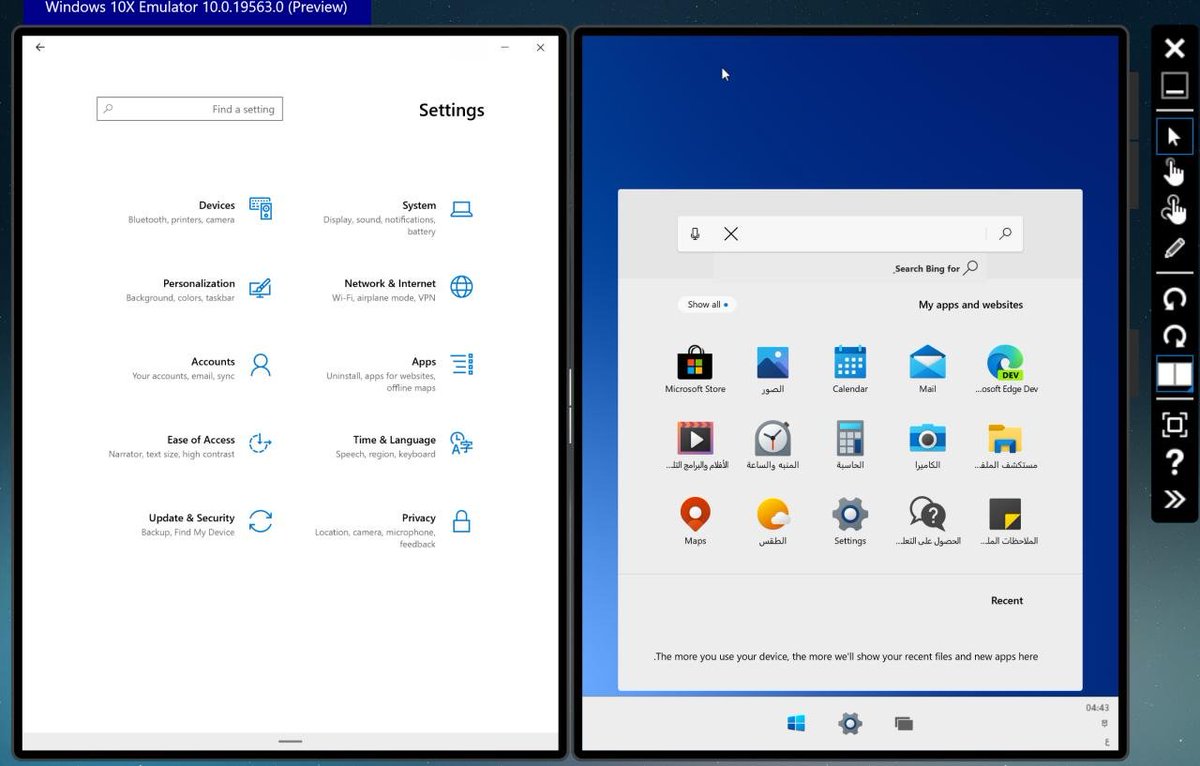The height and width of the screenshot is (766, 1200).
Task: Launch the Maps app
Action: pyautogui.click(x=695, y=521)
